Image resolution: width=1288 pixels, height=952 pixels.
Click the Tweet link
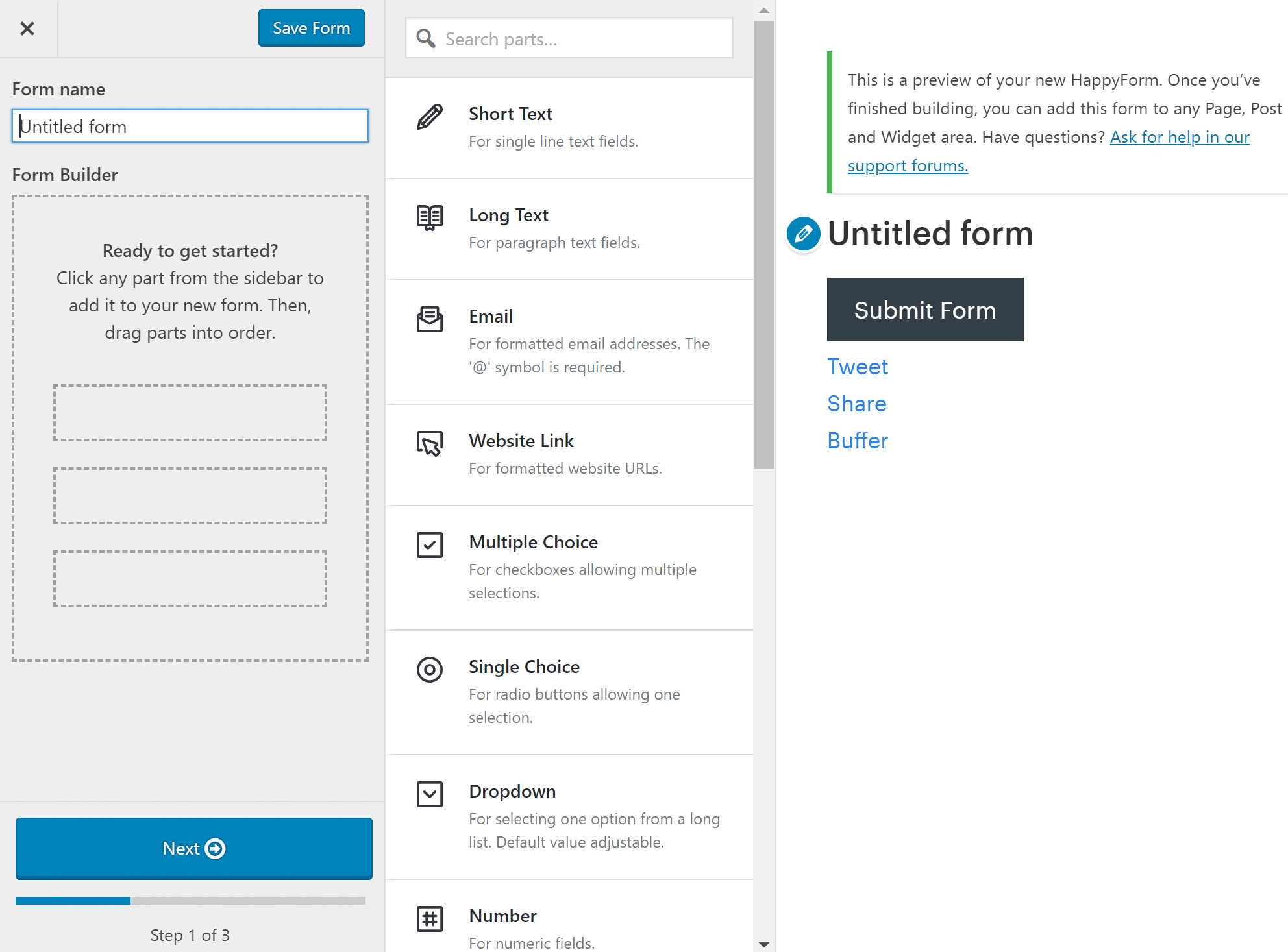point(858,367)
